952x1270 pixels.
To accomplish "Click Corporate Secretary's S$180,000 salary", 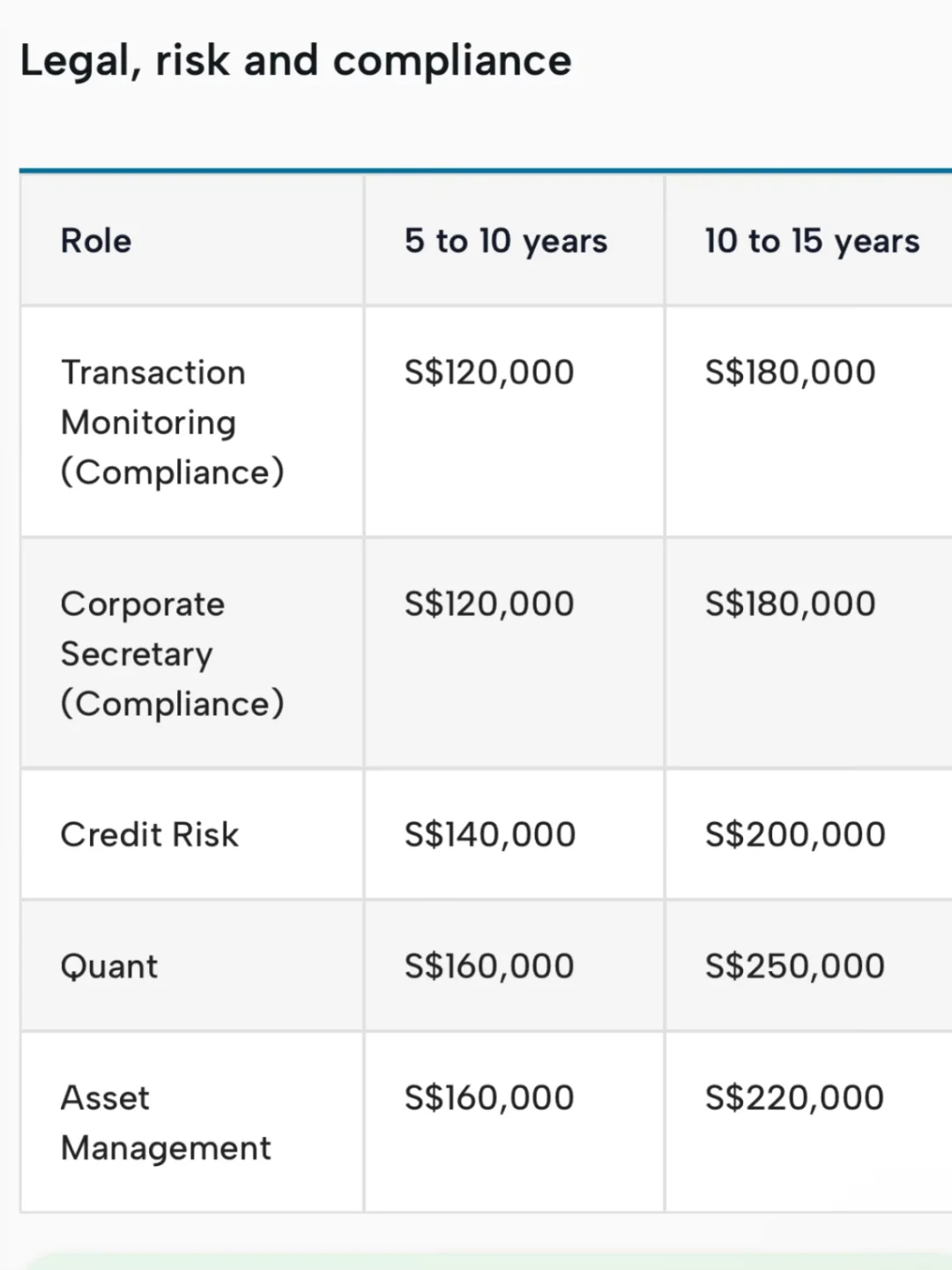I will pyautogui.click(x=790, y=604).
